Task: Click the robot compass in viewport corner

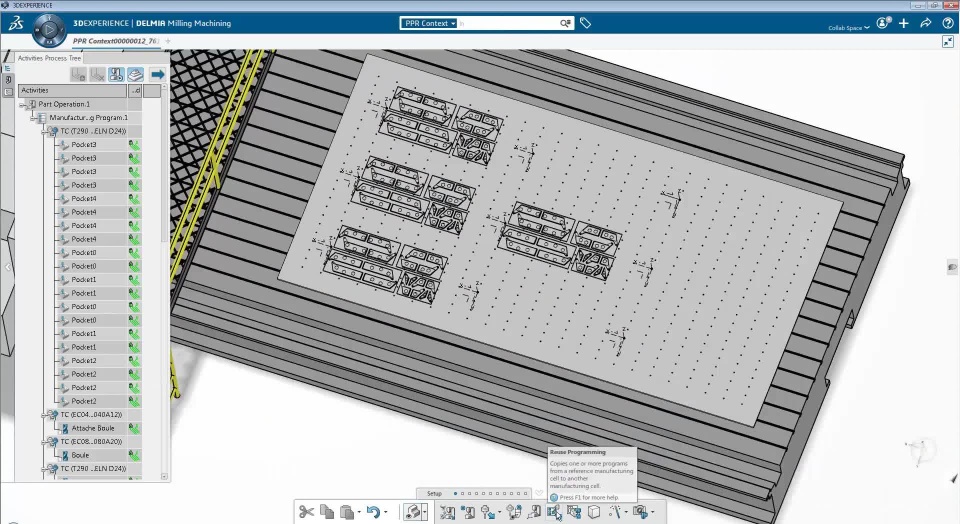Action: [920, 452]
